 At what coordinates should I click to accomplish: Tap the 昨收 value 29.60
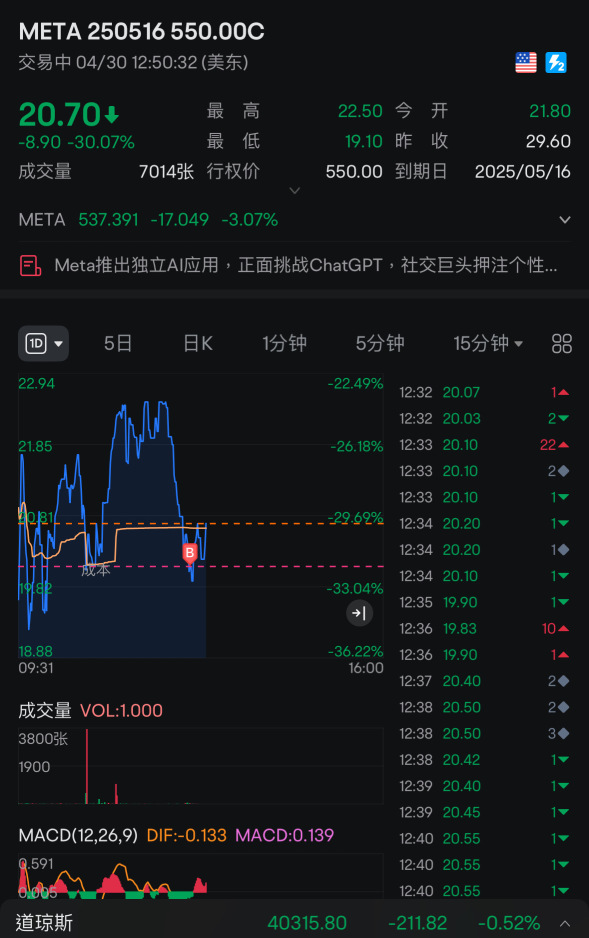548,141
